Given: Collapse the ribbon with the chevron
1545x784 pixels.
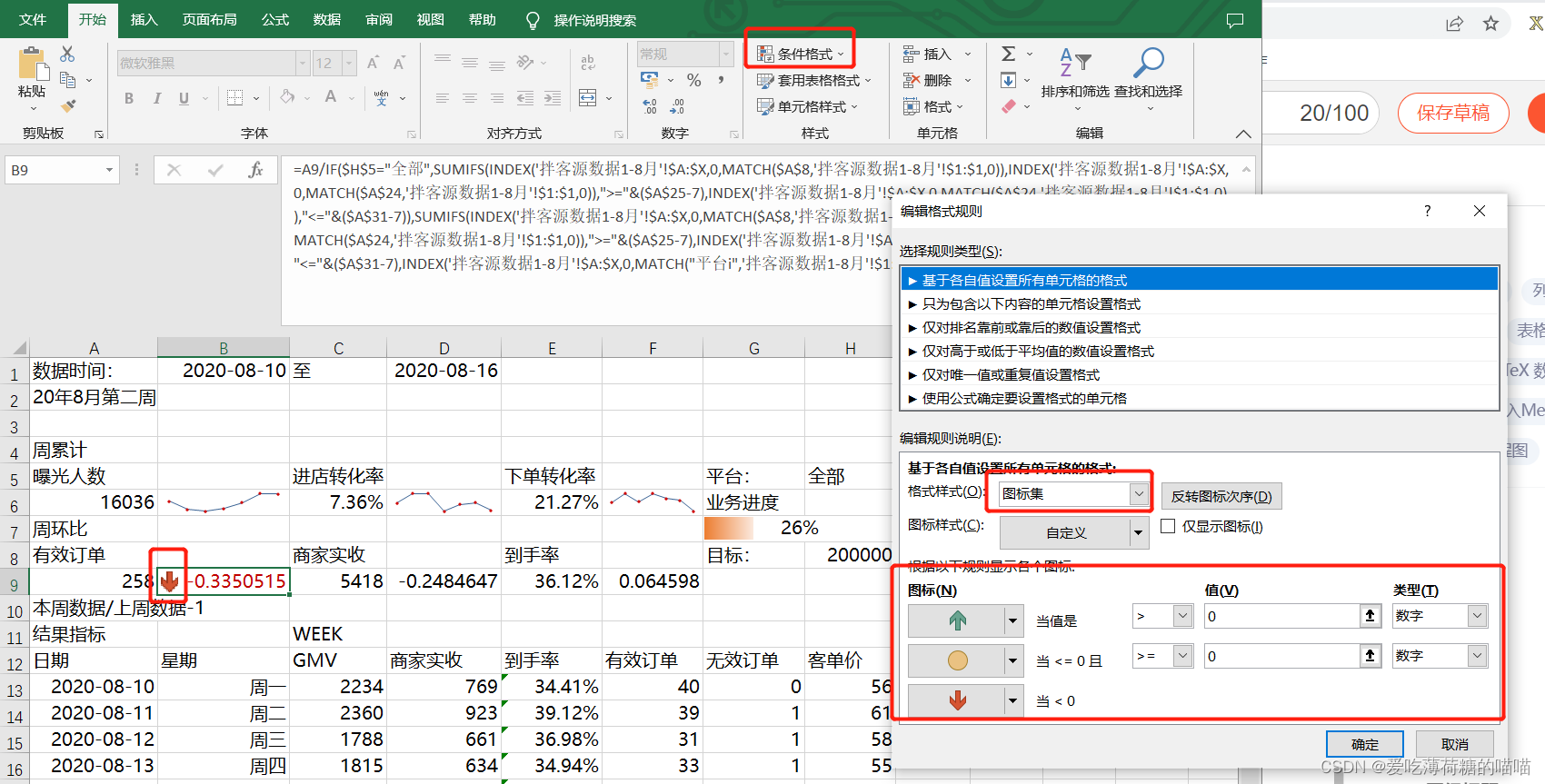Looking at the screenshot, I should [x=1243, y=134].
